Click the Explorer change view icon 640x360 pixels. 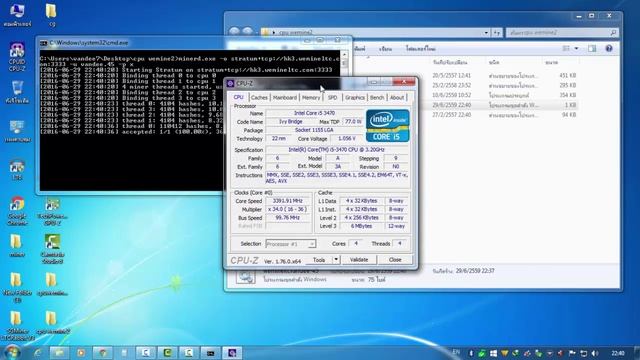click(x=566, y=49)
